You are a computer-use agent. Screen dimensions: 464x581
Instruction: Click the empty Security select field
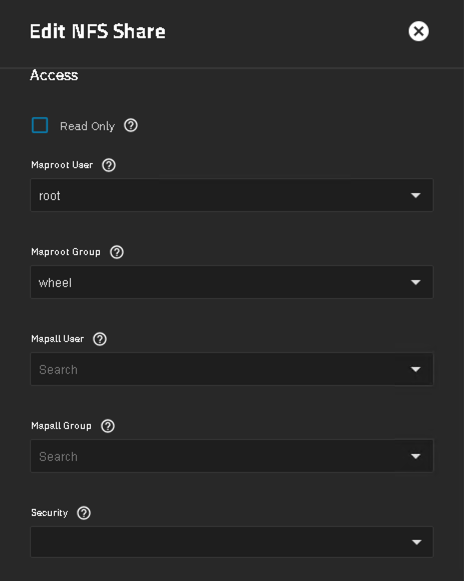232,542
